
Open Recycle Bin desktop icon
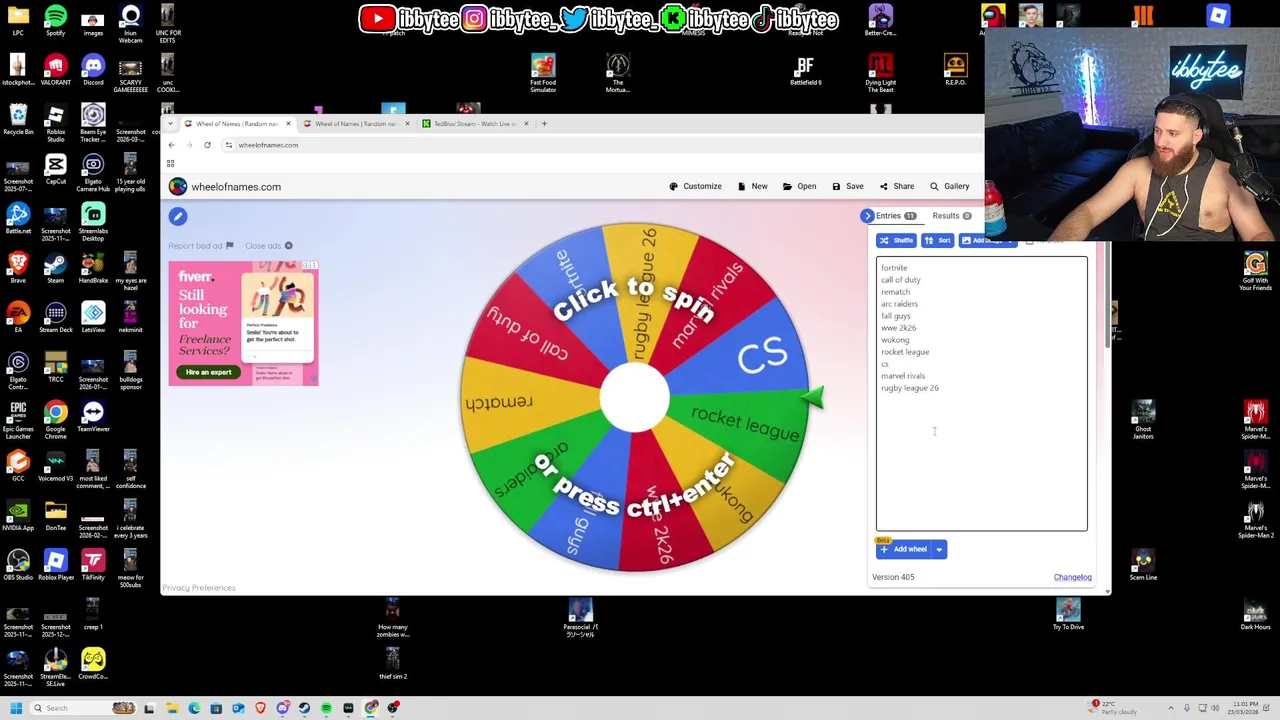click(17, 120)
